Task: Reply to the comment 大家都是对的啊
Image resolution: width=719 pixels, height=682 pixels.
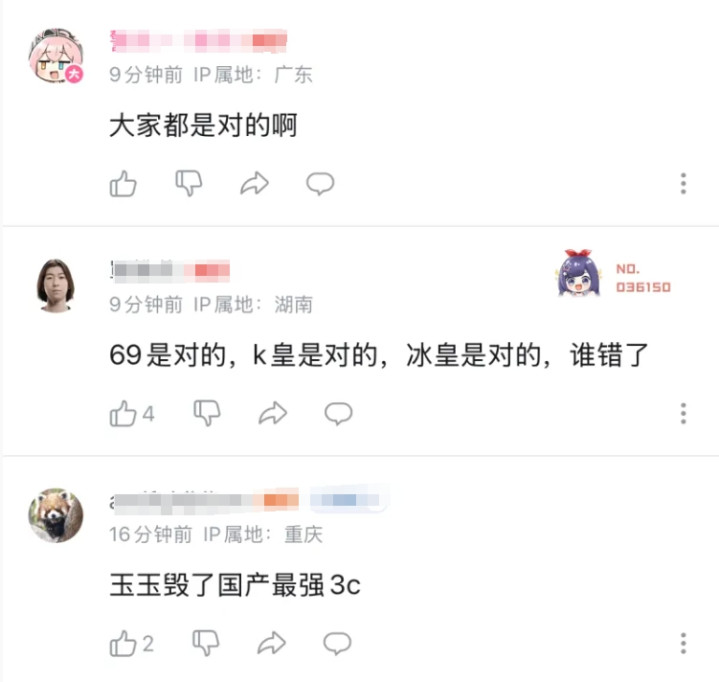Action: pos(320,184)
